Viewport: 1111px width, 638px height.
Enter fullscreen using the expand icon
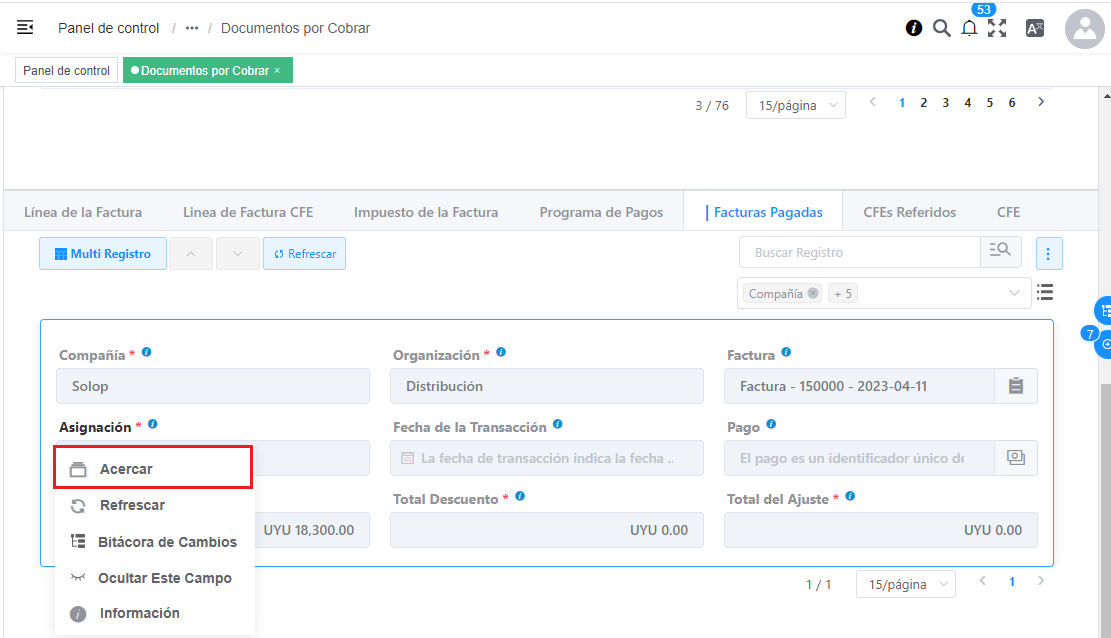(997, 28)
